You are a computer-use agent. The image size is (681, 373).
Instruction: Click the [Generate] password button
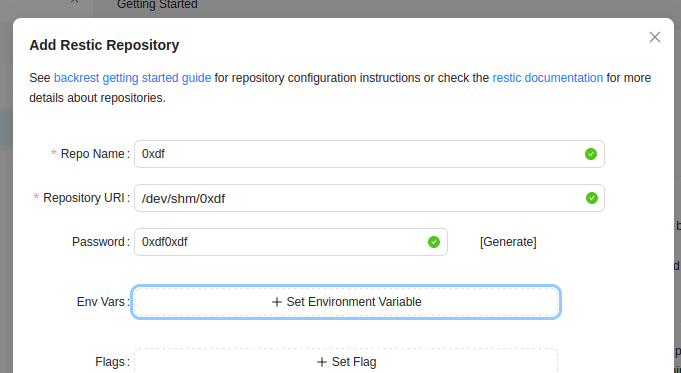(508, 242)
